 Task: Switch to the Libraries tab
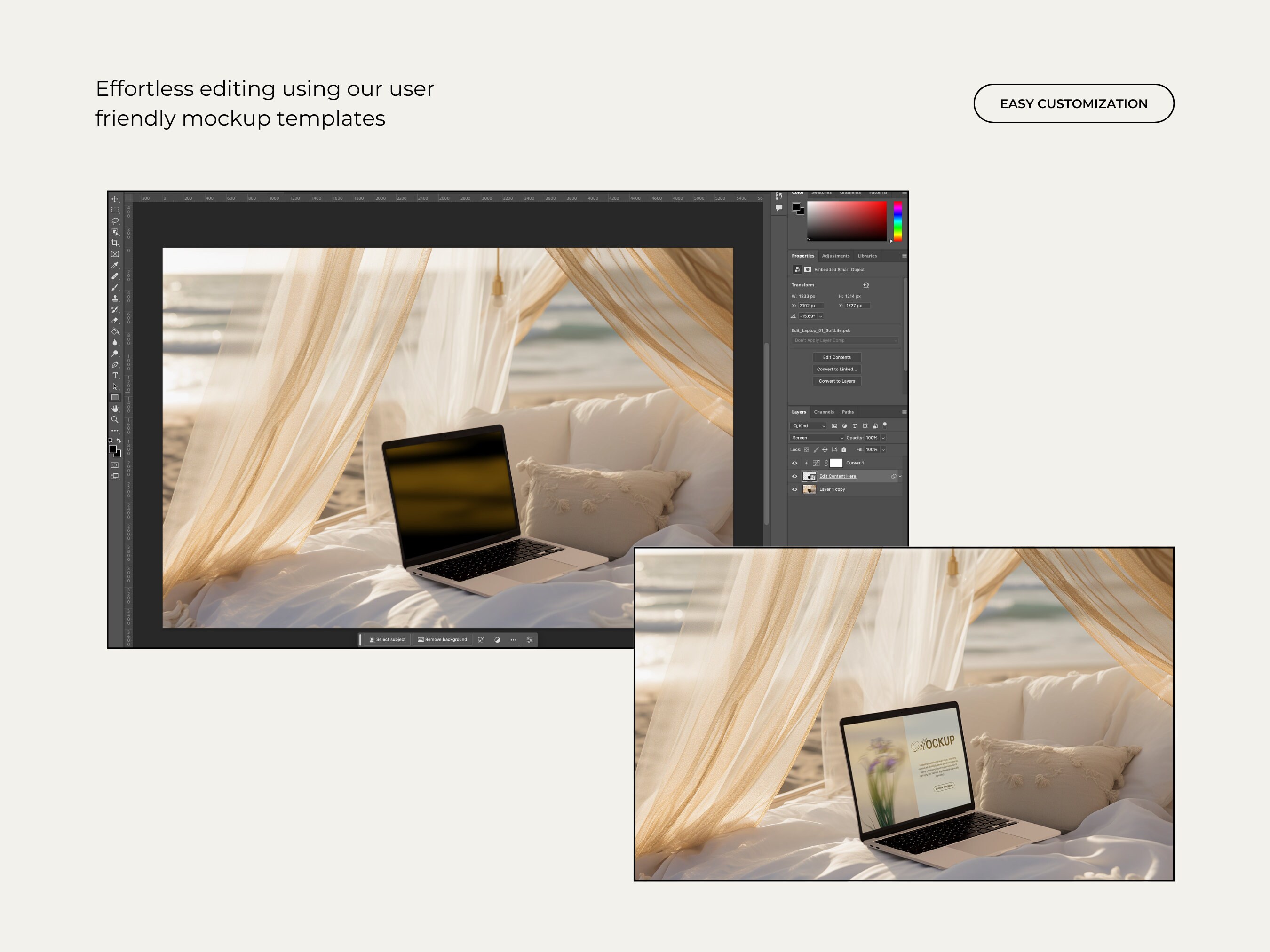[867, 256]
